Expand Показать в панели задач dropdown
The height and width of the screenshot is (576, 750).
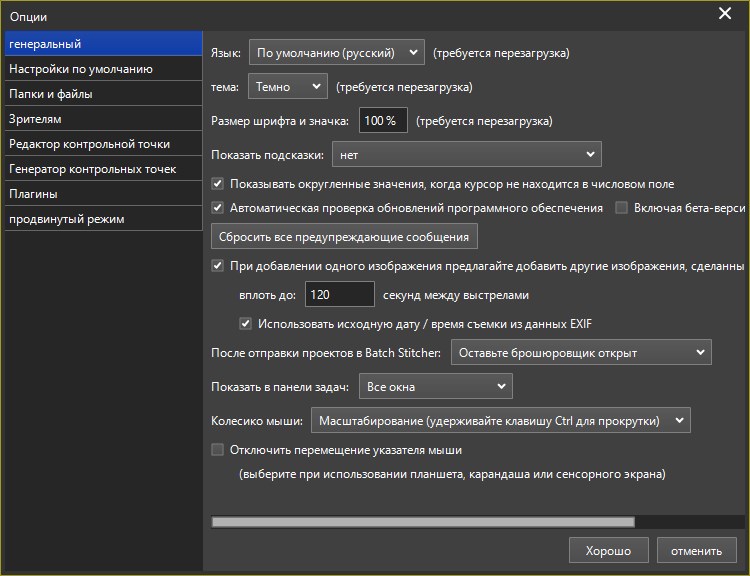(x=436, y=386)
